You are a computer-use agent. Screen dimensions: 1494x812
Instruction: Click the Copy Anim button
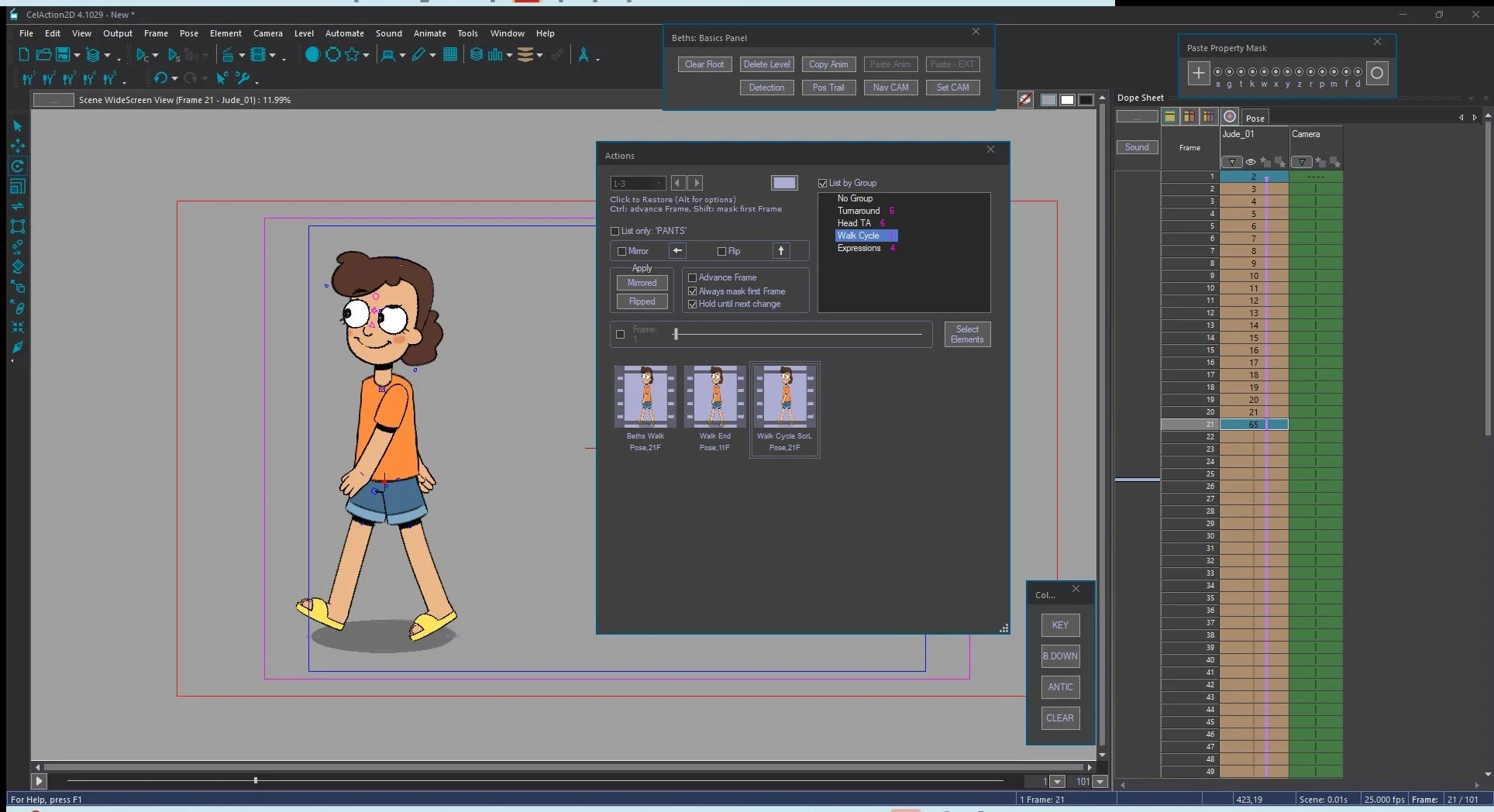coord(828,64)
